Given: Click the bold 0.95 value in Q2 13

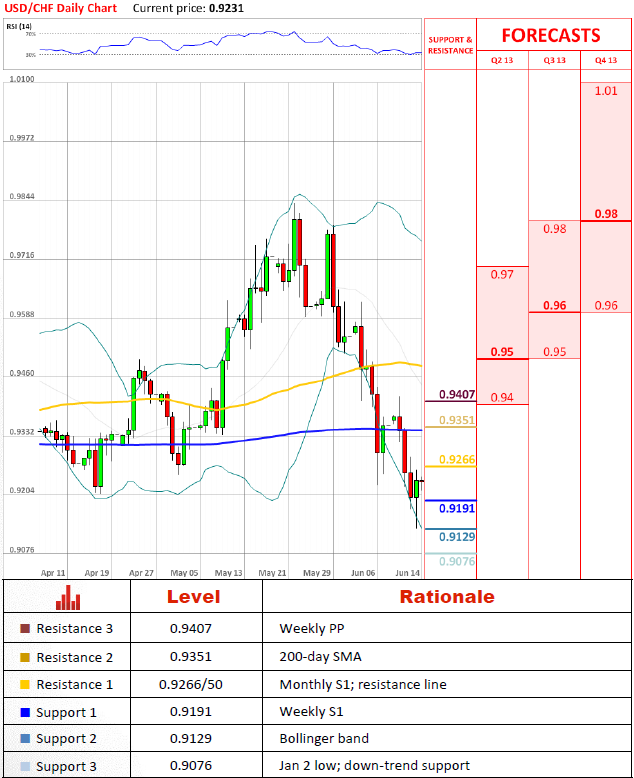Looking at the screenshot, I should 502,352.
